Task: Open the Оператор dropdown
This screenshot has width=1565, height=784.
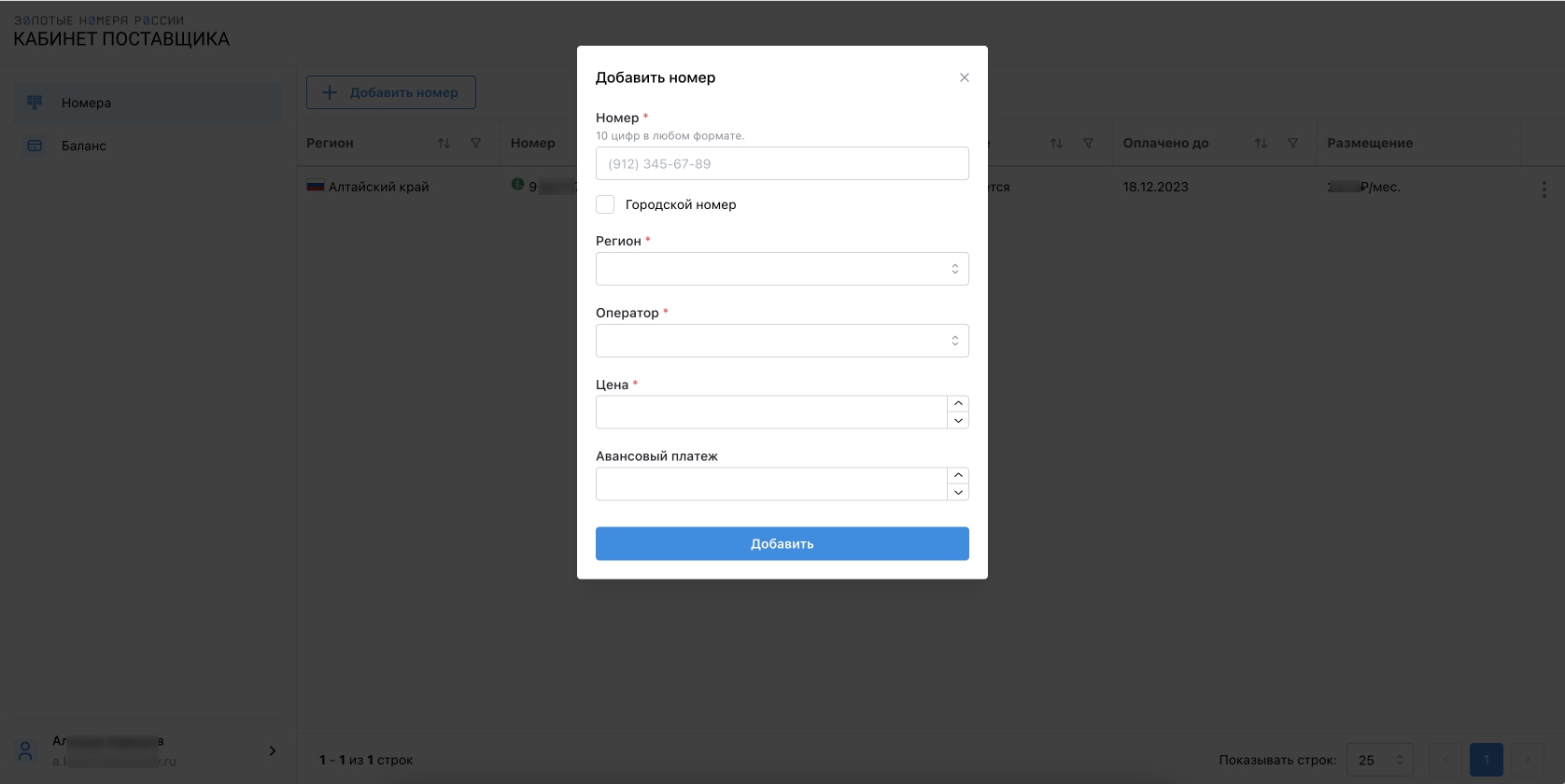Action: click(782, 341)
